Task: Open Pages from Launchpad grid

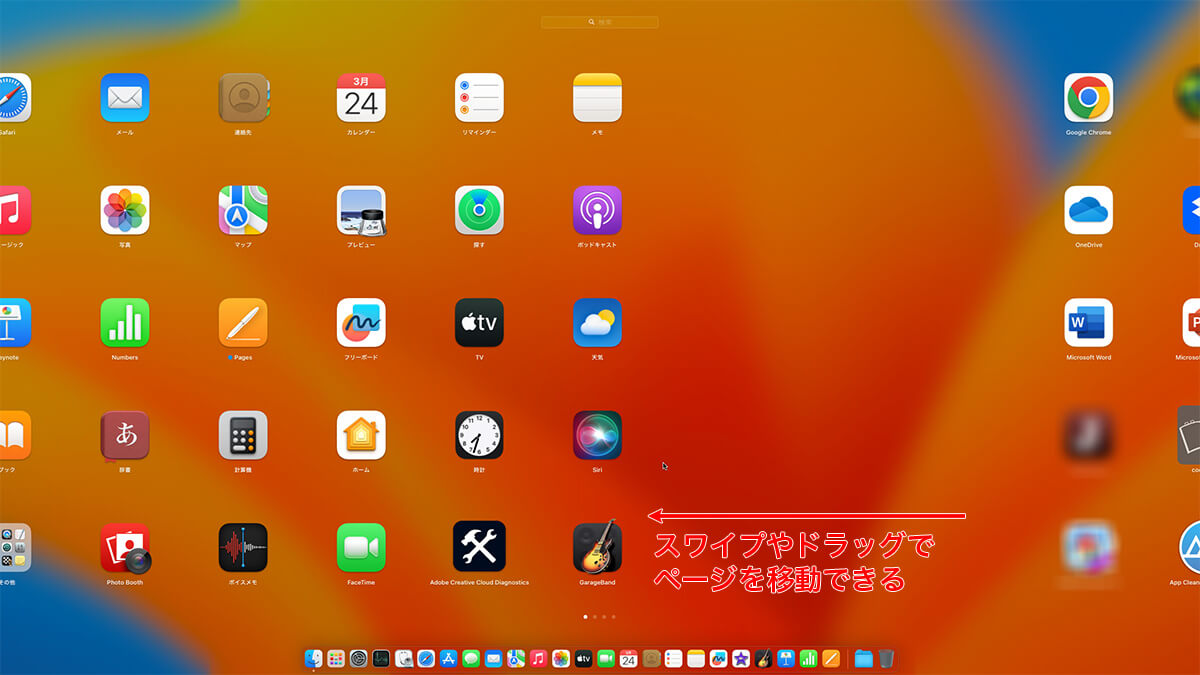Action: [243, 323]
